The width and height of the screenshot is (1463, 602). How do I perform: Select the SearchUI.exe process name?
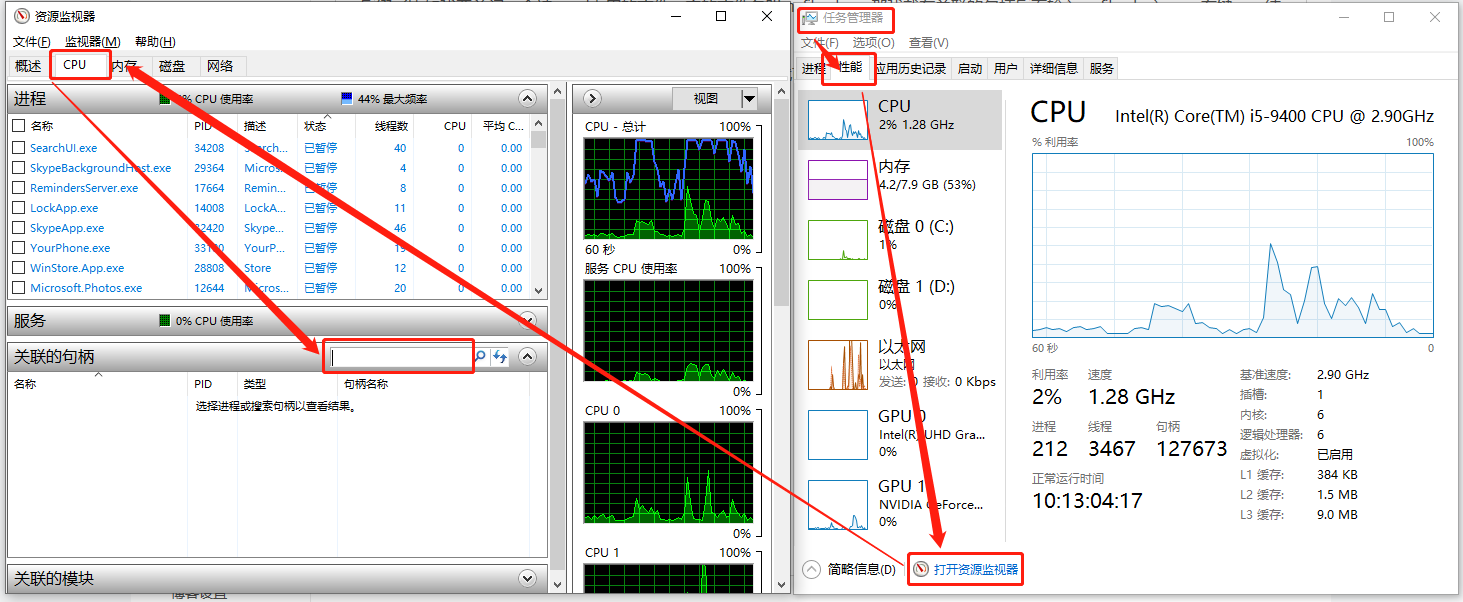(63, 148)
